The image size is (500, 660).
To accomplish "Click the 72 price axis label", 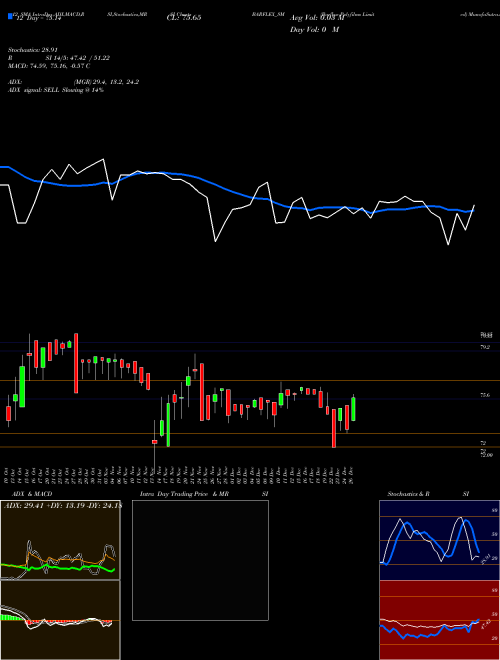I will click(483, 443).
